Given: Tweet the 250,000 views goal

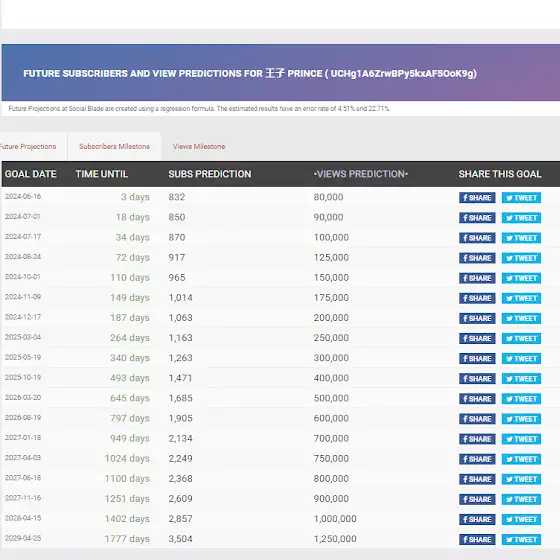Looking at the screenshot, I should point(521,338).
